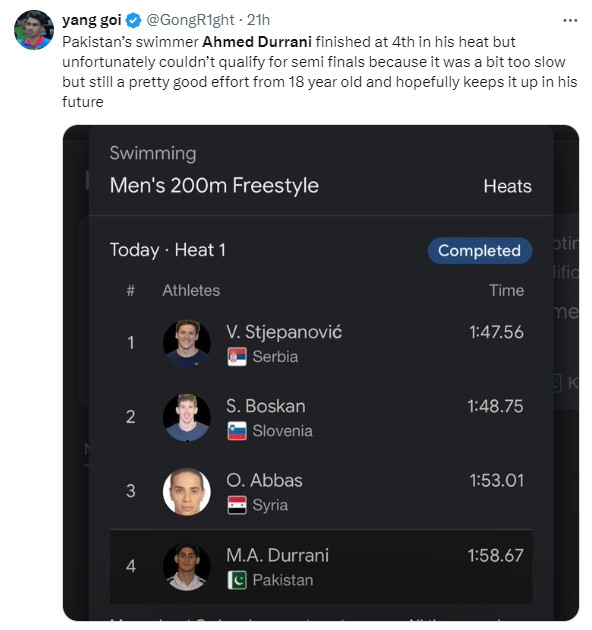Click the yang goi display name
The height and width of the screenshot is (630, 592).
(x=92, y=20)
